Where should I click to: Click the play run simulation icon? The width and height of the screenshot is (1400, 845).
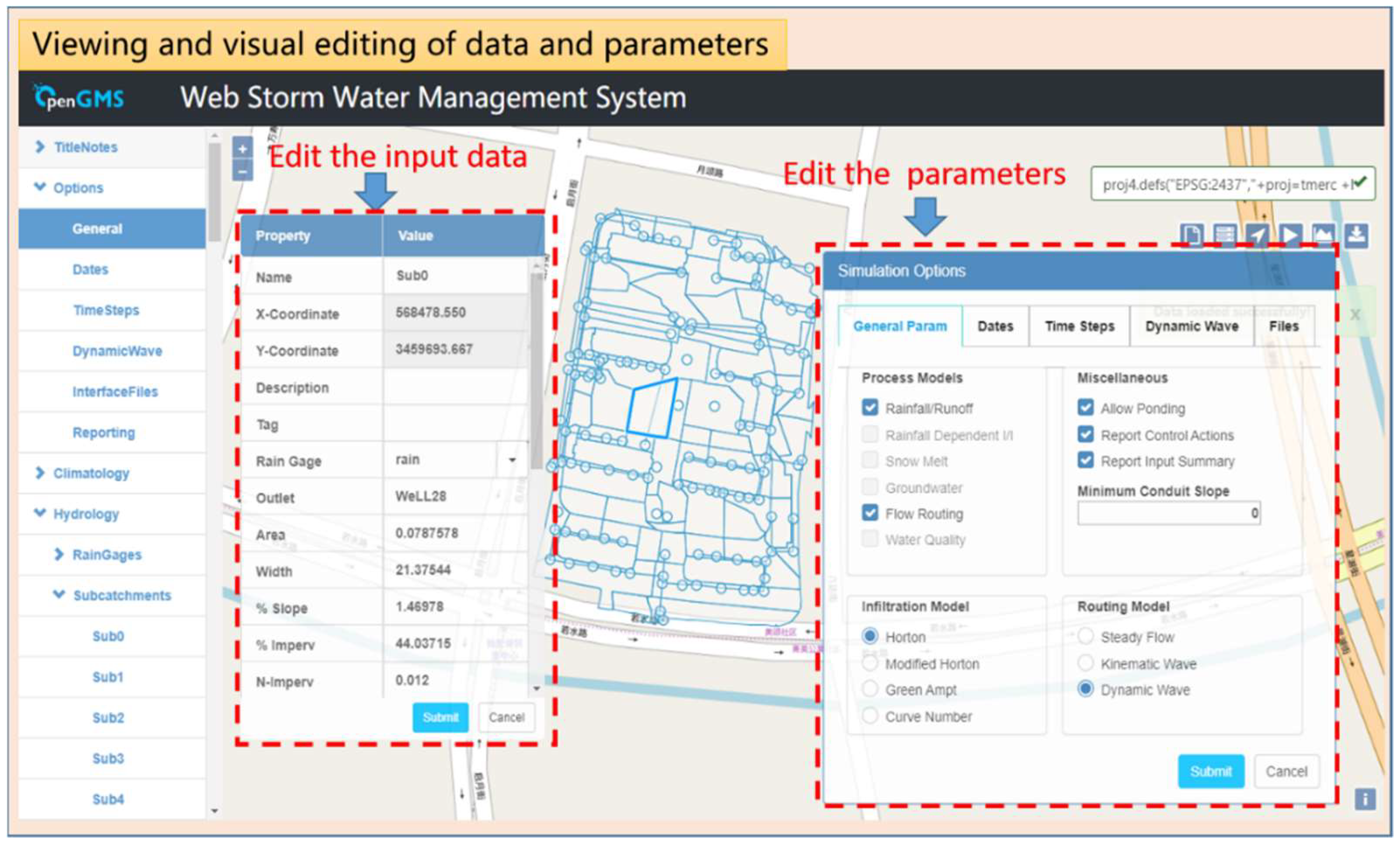[x=1290, y=235]
